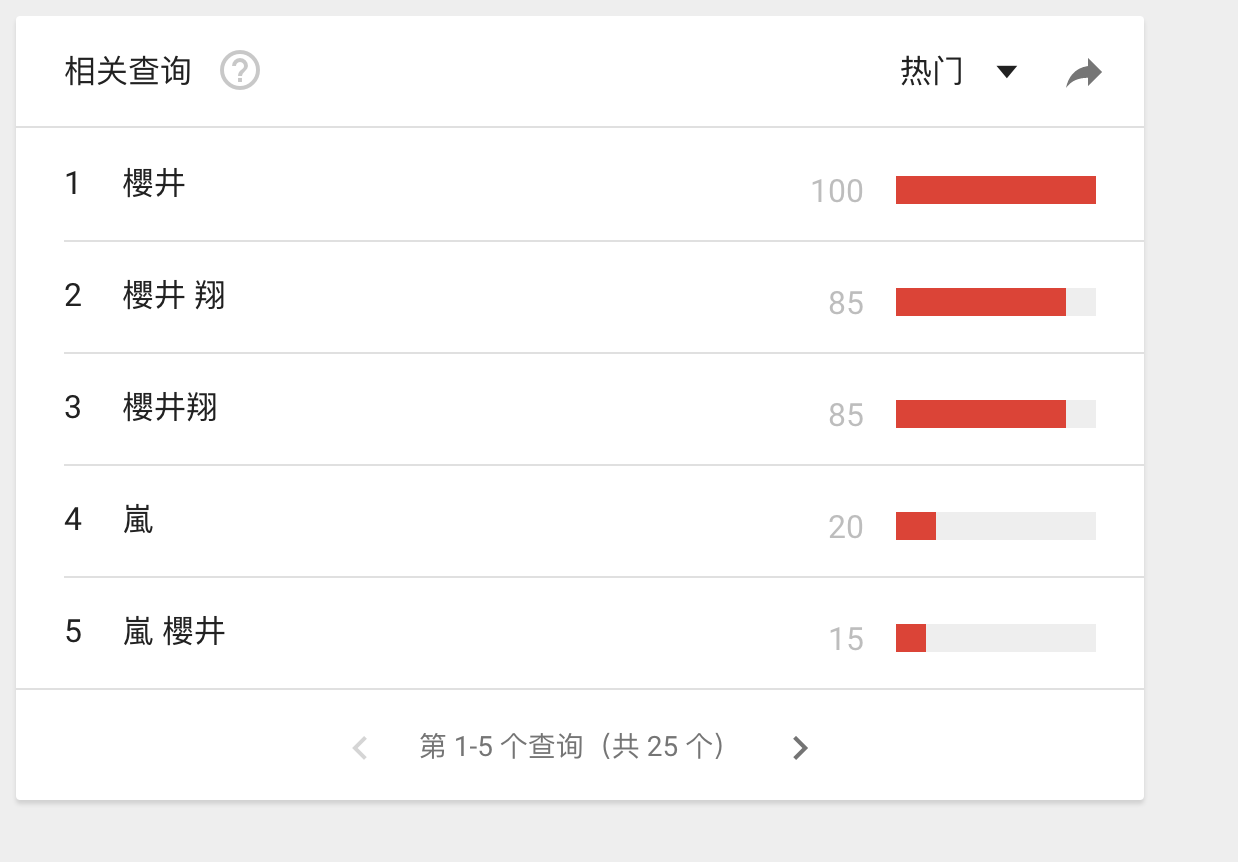
Task: Click the help question mark icon
Action: pyautogui.click(x=240, y=72)
